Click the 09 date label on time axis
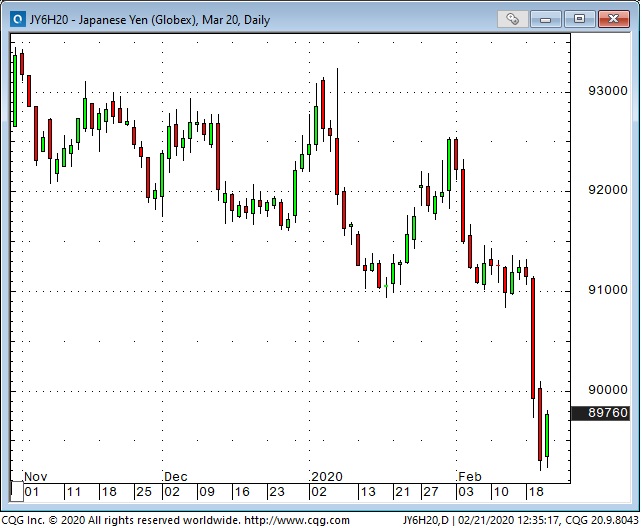Viewport: 642px width, 528px height. (206, 492)
